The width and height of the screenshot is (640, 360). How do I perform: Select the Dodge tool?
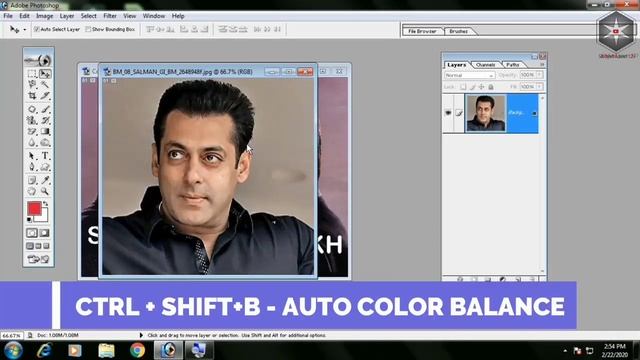[45, 142]
